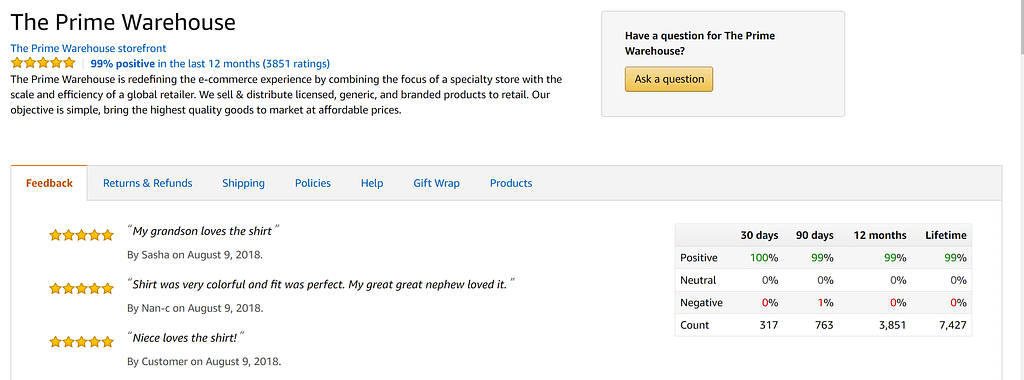1024x380 pixels.
Task: Open the Shipping tab
Action: click(x=243, y=183)
